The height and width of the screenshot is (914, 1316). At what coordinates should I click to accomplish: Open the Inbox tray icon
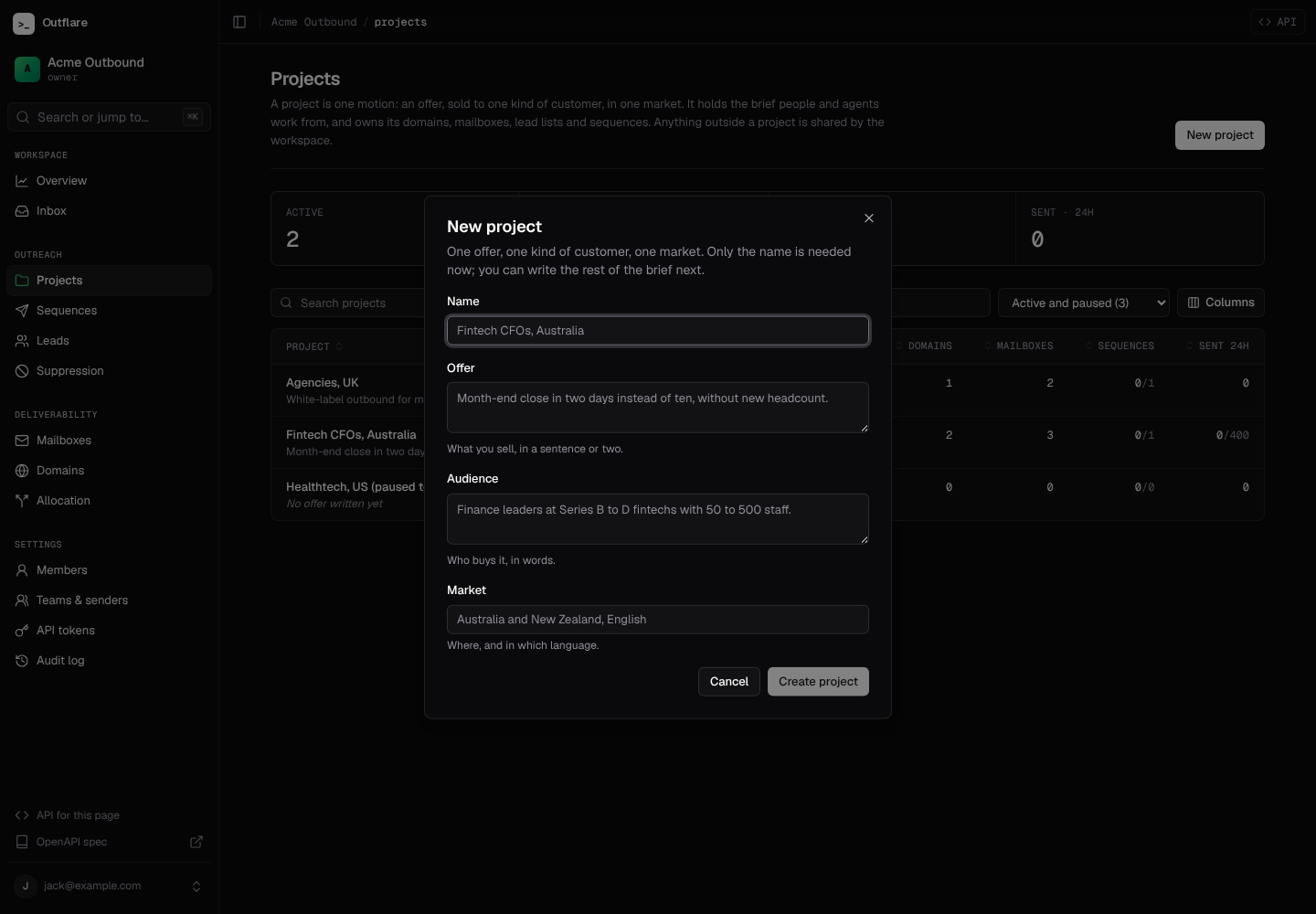[22, 211]
